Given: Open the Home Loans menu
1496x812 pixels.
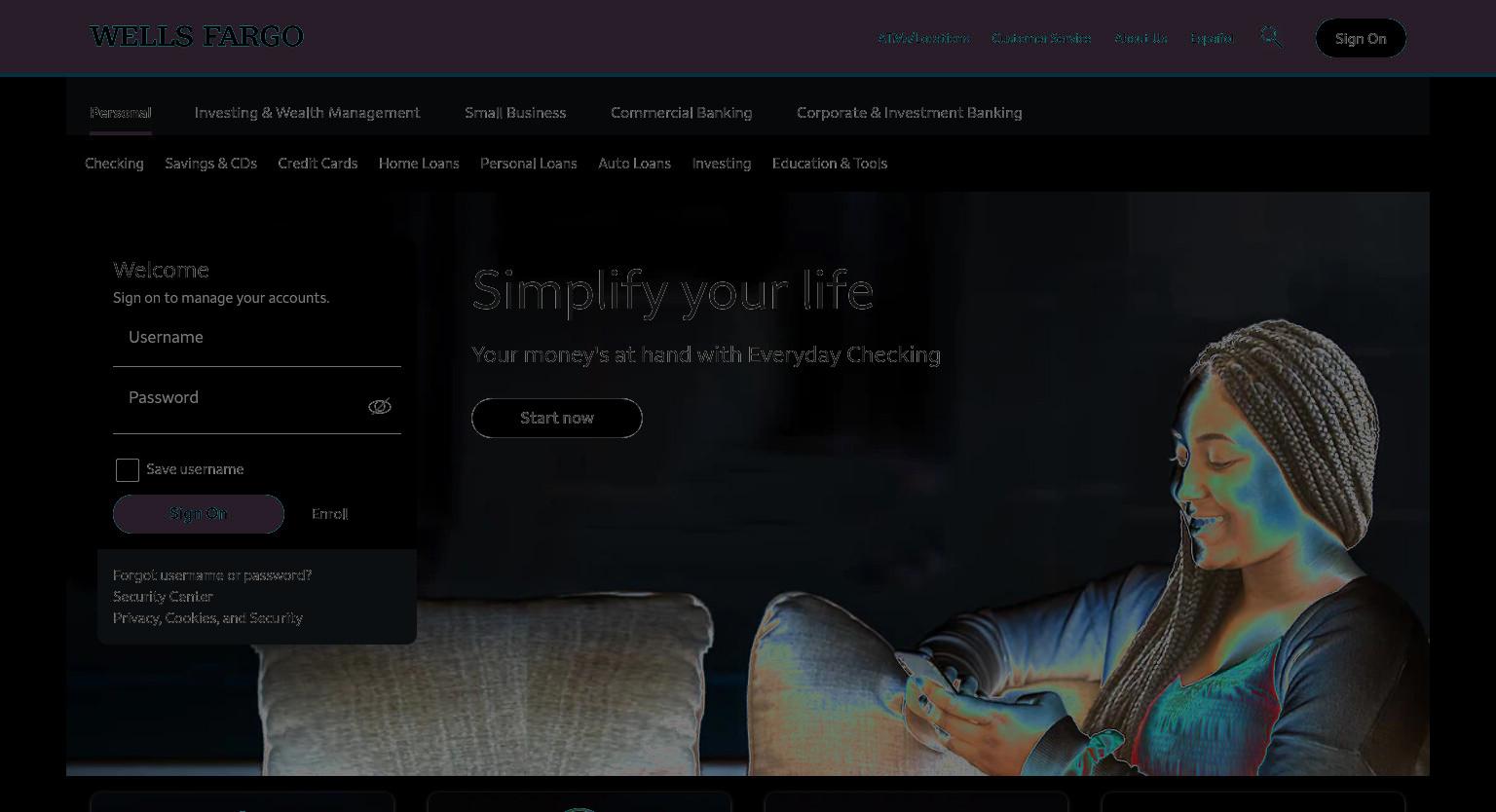Looking at the screenshot, I should click(419, 164).
